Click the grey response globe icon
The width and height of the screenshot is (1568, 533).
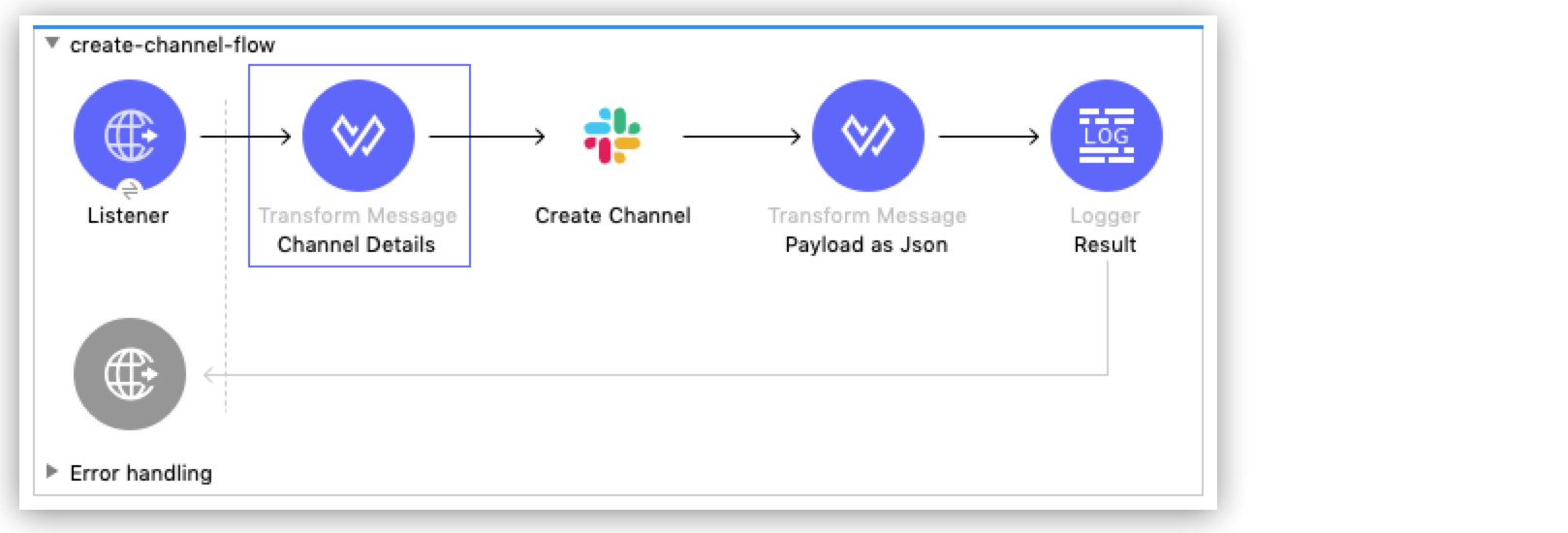[x=129, y=374]
